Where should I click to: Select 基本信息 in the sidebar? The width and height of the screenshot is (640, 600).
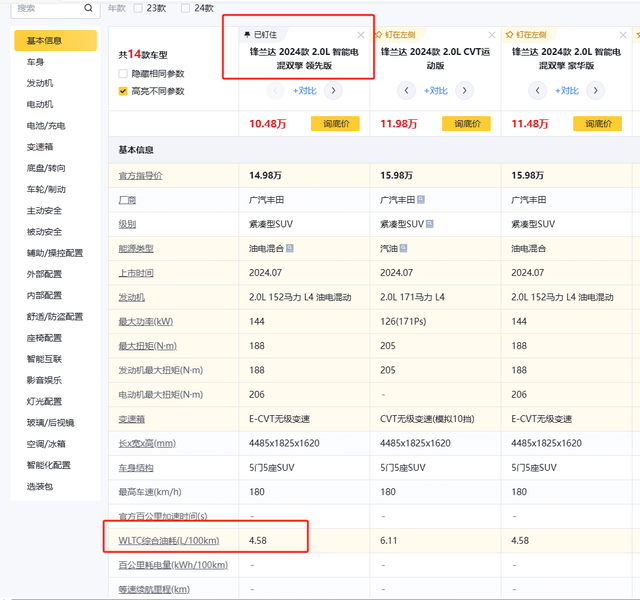[x=56, y=41]
